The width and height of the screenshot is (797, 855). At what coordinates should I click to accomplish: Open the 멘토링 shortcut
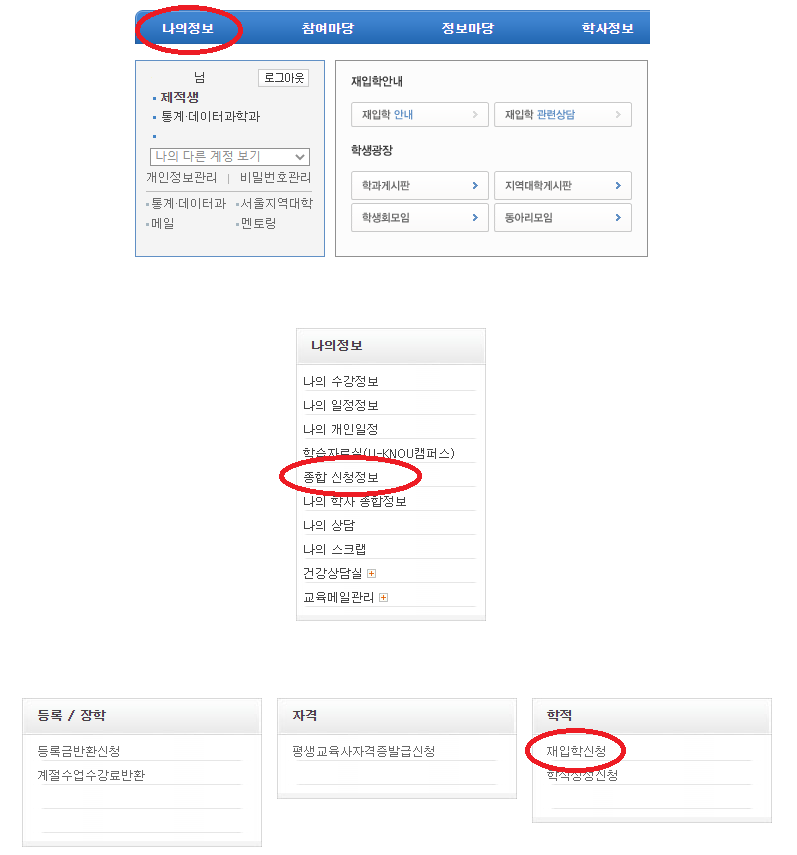(x=258, y=223)
